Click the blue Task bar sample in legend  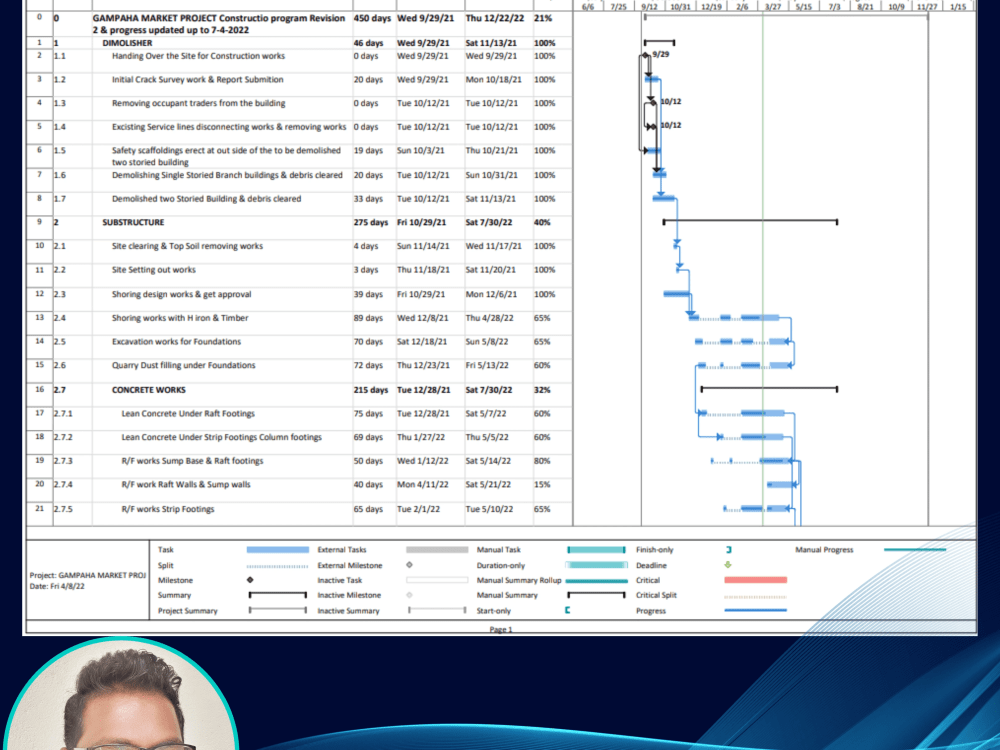(x=277, y=550)
